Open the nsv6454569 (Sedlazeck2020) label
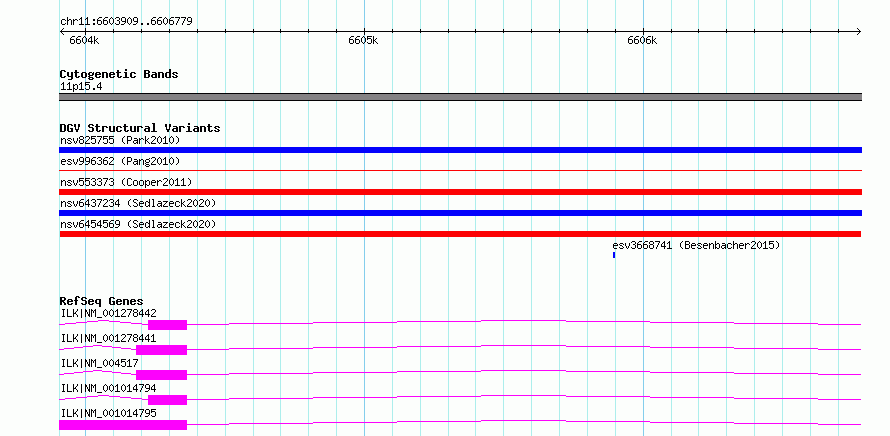Image resolution: width=890 pixels, height=436 pixels. (138, 224)
